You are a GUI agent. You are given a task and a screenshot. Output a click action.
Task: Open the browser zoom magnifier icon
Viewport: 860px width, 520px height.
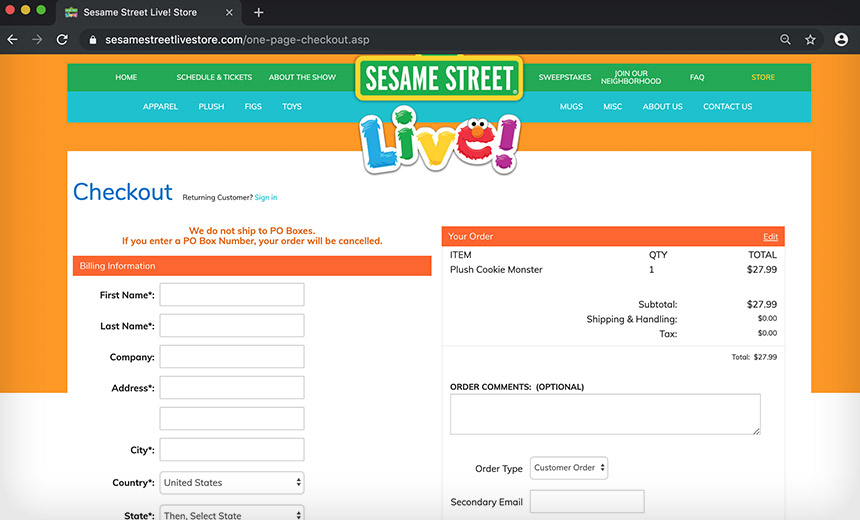(x=785, y=40)
